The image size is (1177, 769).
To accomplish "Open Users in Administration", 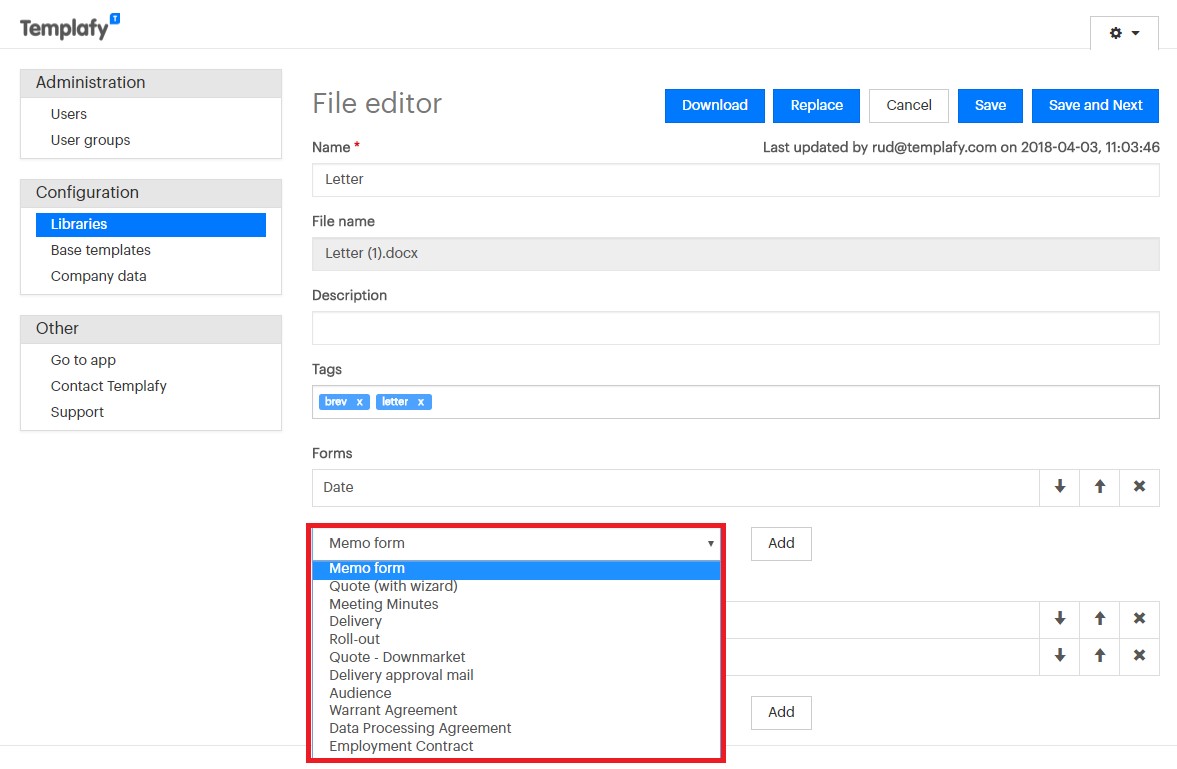I will [69, 114].
